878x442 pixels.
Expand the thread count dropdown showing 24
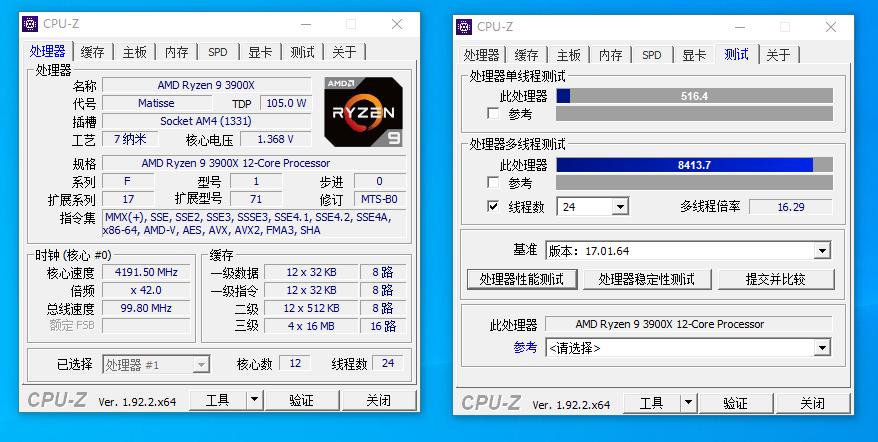coord(620,207)
